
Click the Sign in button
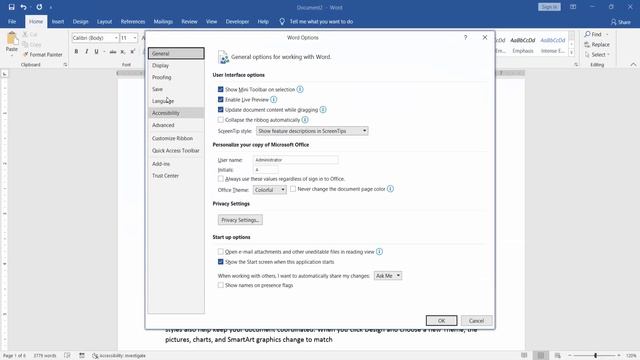click(x=549, y=7)
